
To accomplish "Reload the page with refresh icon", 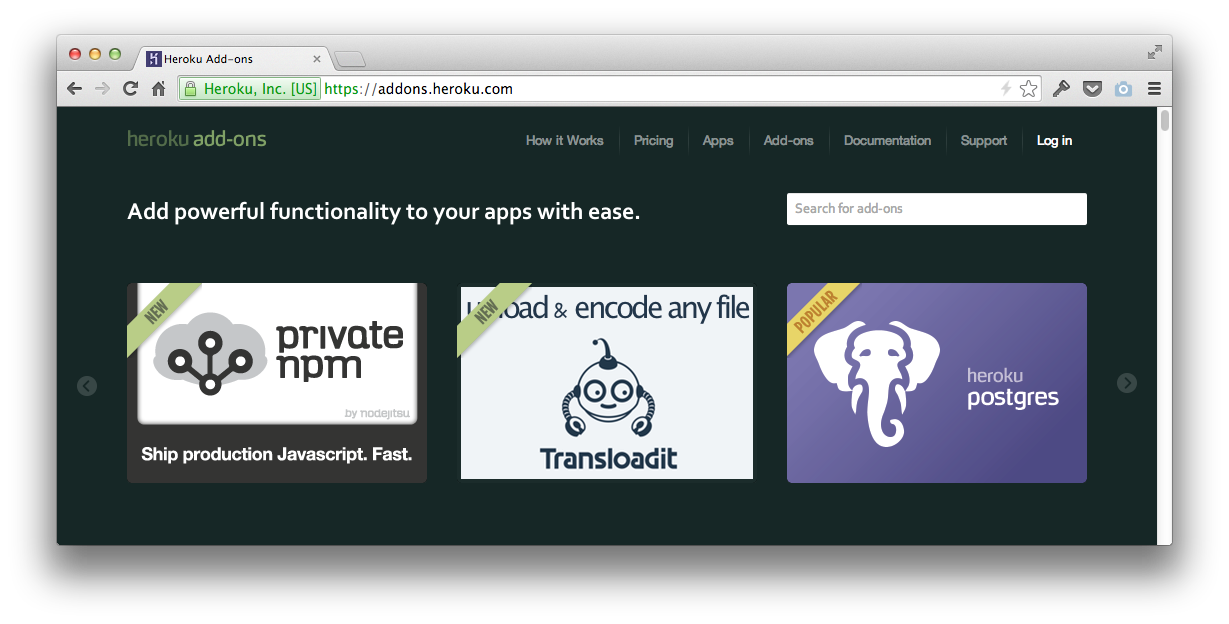I will point(130,89).
